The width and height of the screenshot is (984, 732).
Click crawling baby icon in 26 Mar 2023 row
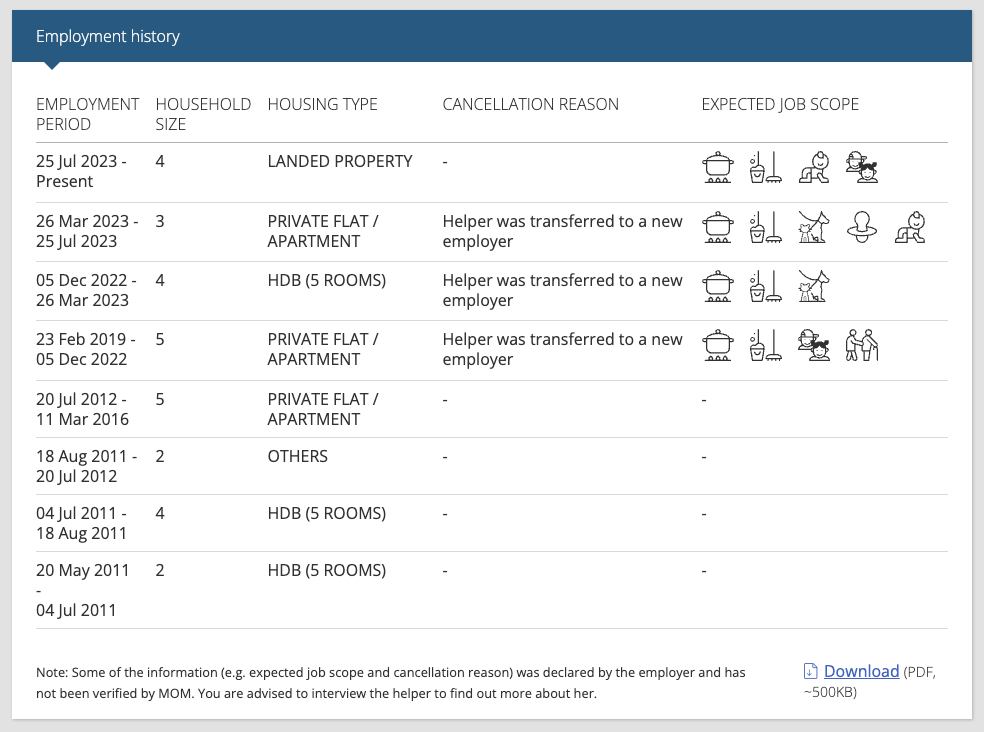[x=910, y=227]
